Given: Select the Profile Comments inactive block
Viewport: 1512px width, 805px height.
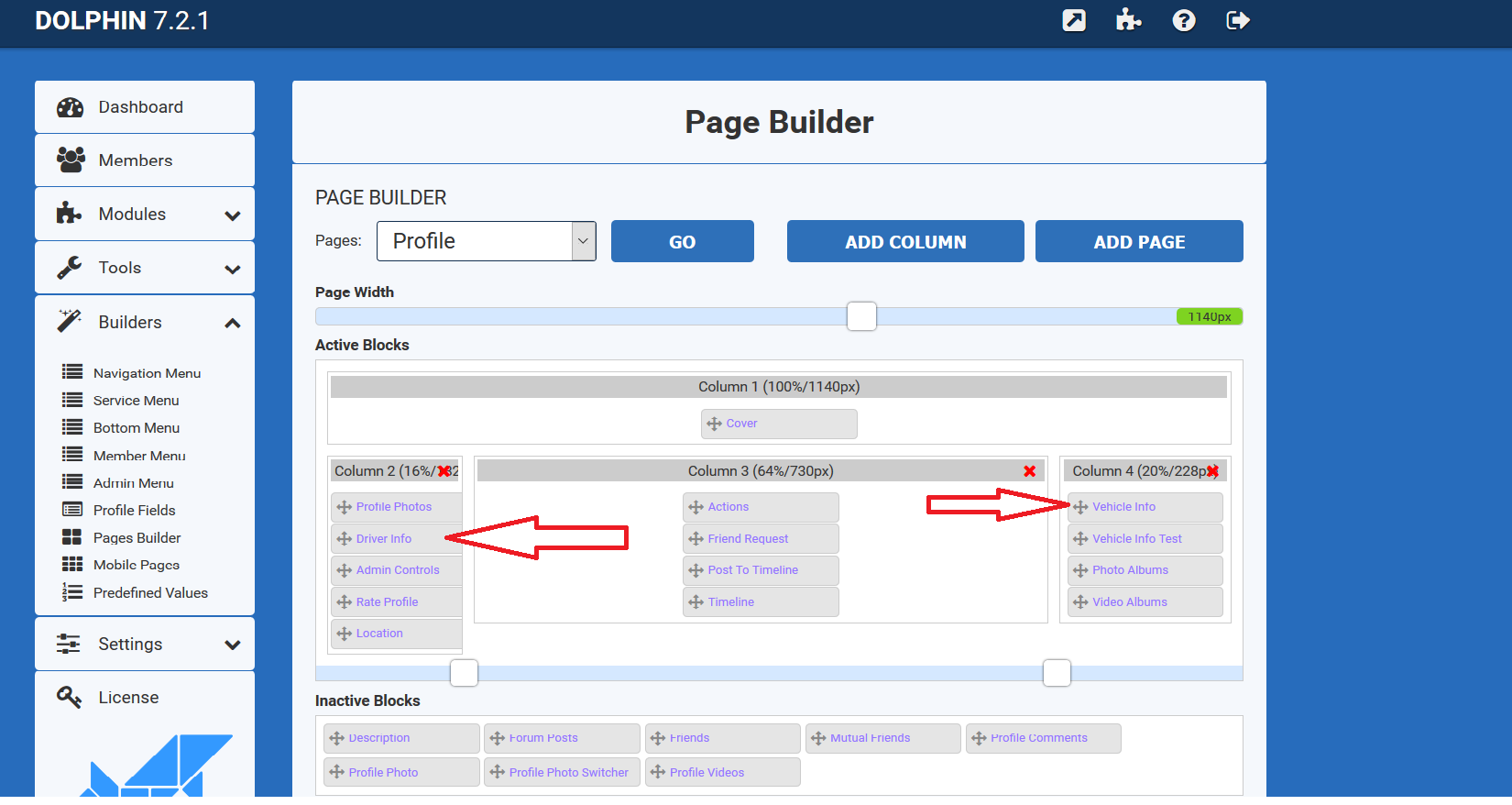Looking at the screenshot, I should [x=1042, y=738].
